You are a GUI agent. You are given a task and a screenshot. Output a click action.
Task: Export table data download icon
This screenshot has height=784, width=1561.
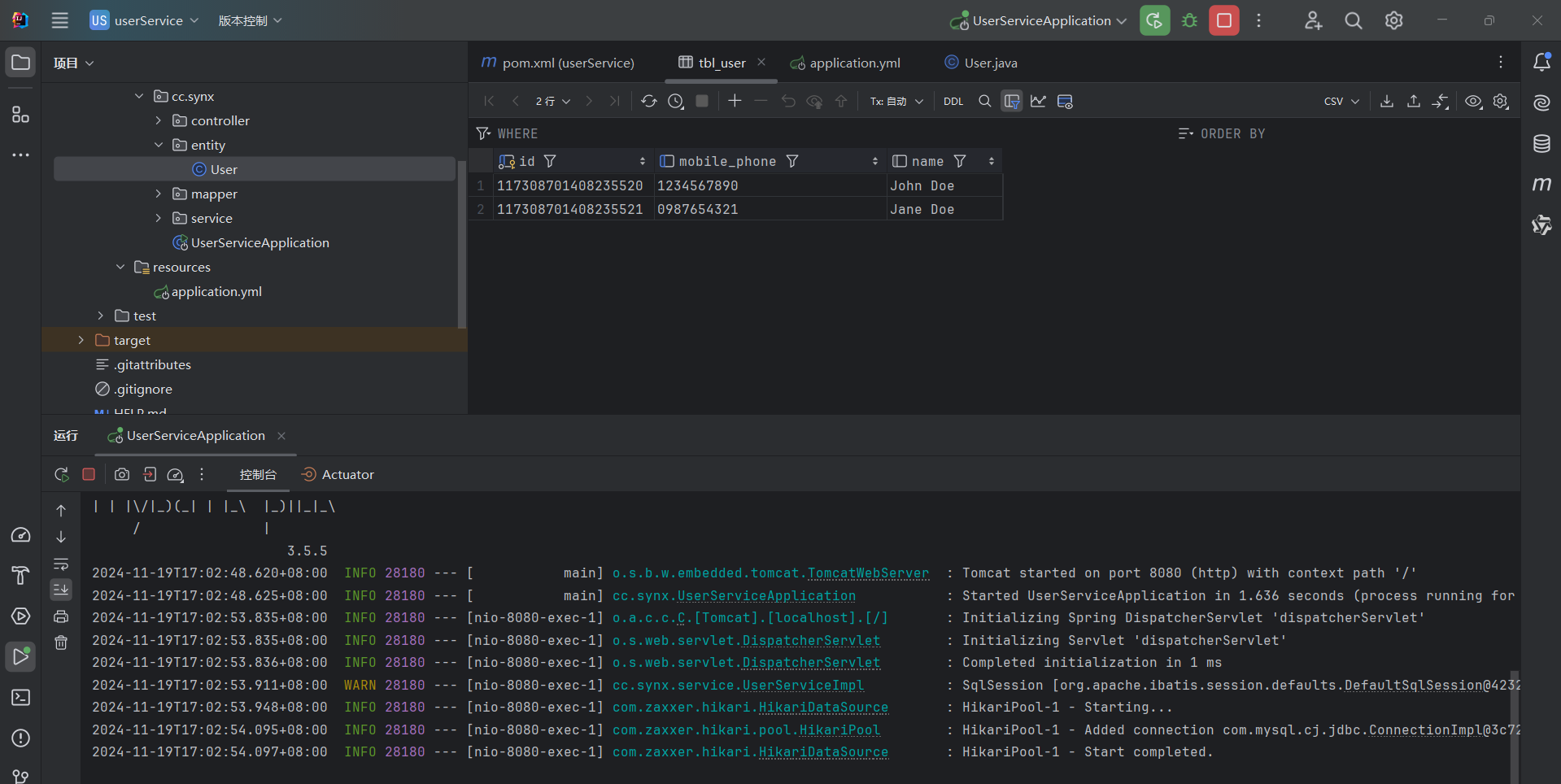[x=1387, y=101]
